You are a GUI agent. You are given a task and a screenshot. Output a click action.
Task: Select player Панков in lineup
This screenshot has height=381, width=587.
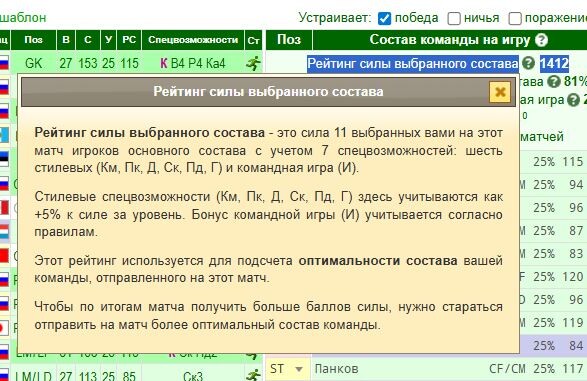coord(336,369)
